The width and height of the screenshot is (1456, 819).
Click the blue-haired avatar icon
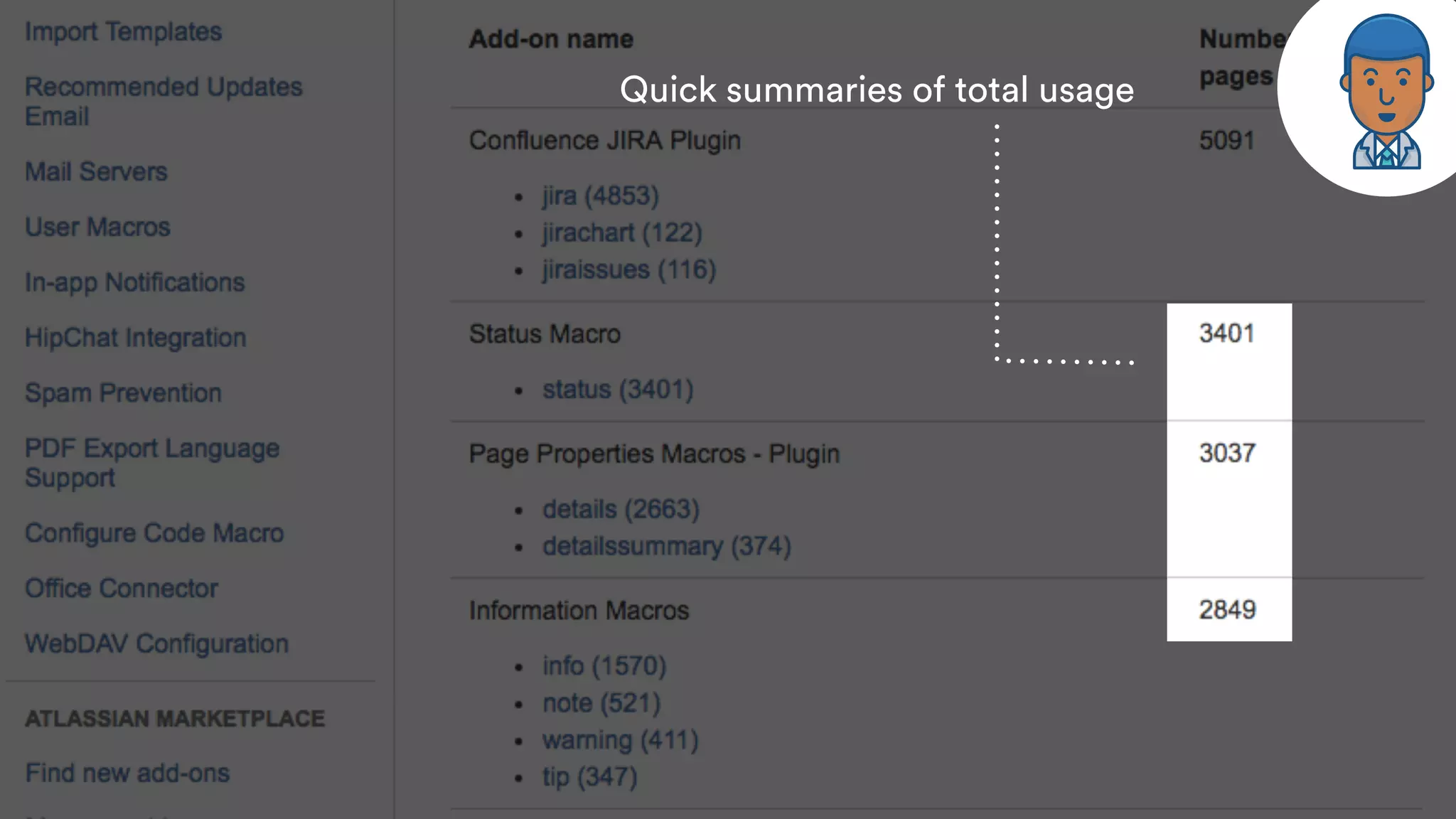pos(1385,92)
